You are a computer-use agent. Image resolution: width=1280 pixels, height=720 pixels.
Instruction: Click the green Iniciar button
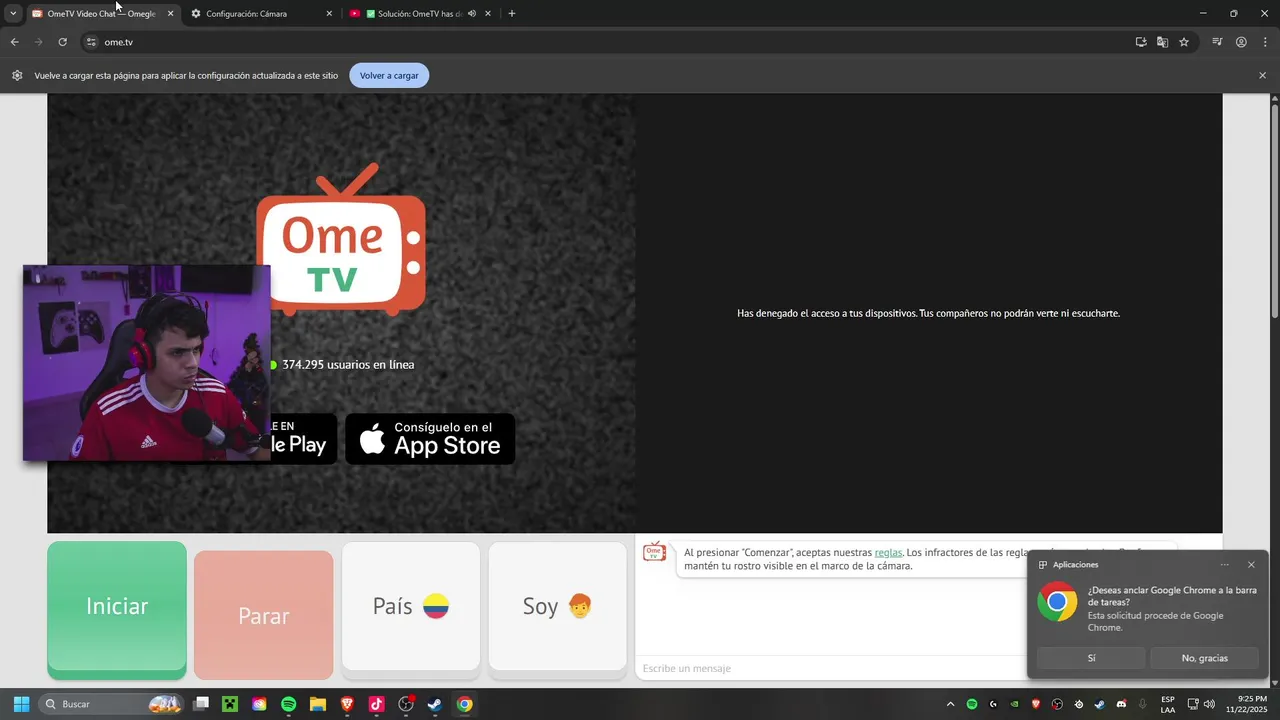click(x=117, y=610)
